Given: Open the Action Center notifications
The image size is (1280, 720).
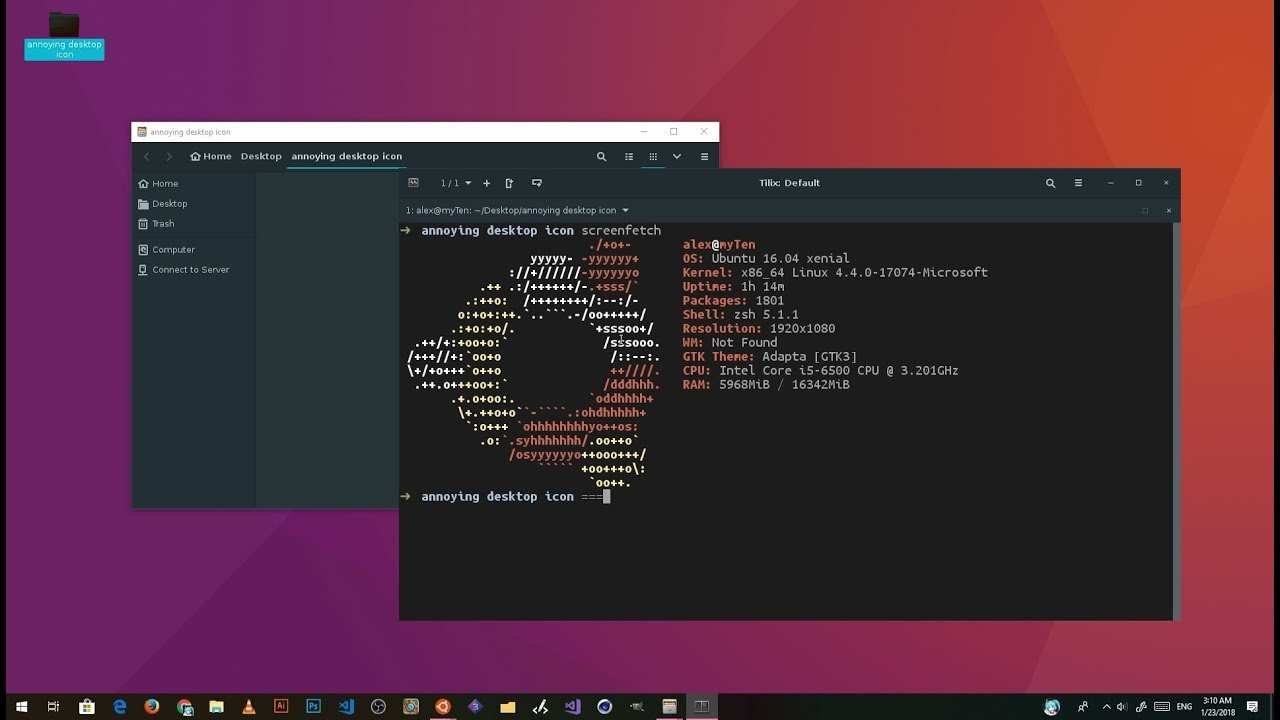Looking at the screenshot, I should pos(1252,707).
